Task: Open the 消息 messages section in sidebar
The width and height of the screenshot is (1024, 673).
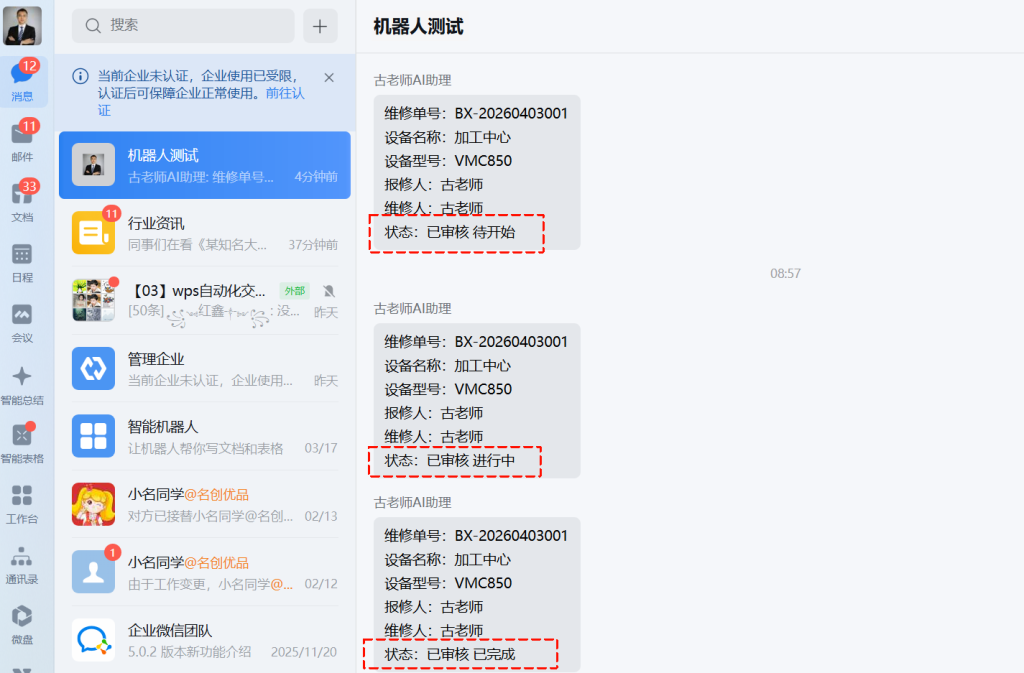Action: [22, 82]
